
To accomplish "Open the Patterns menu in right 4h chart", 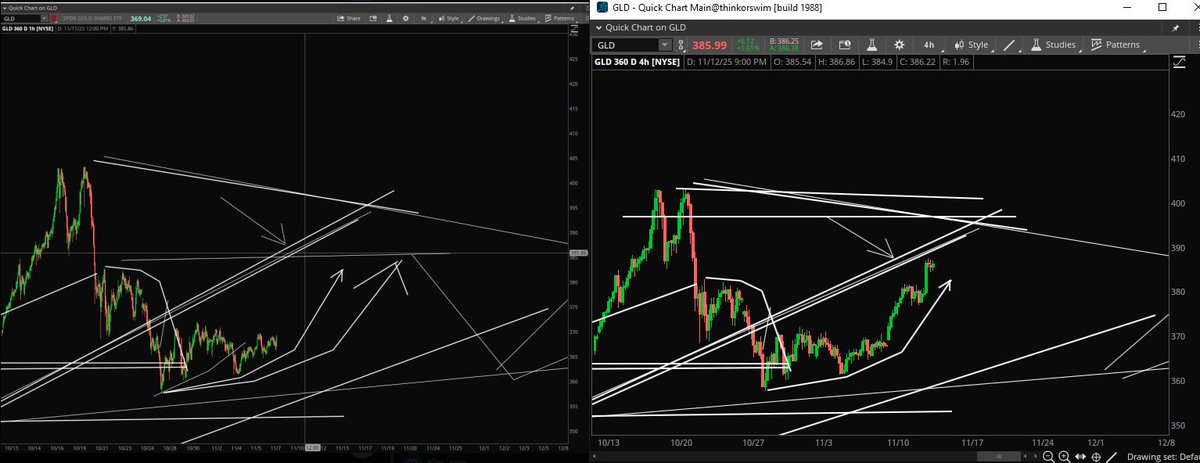I will [1116, 45].
